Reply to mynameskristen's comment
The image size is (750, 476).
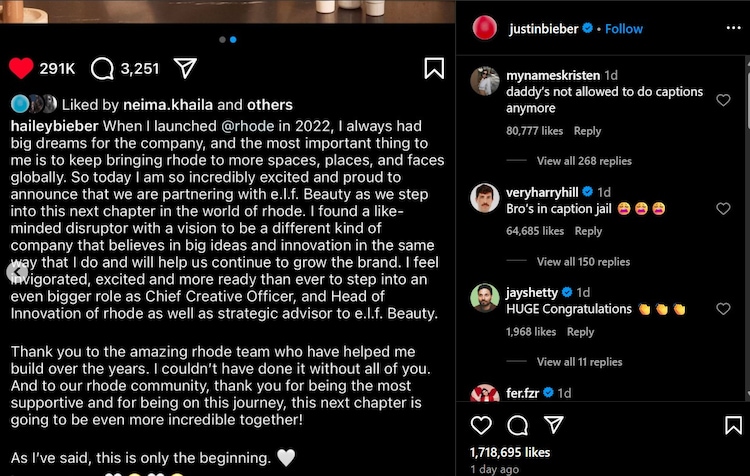[x=587, y=131]
